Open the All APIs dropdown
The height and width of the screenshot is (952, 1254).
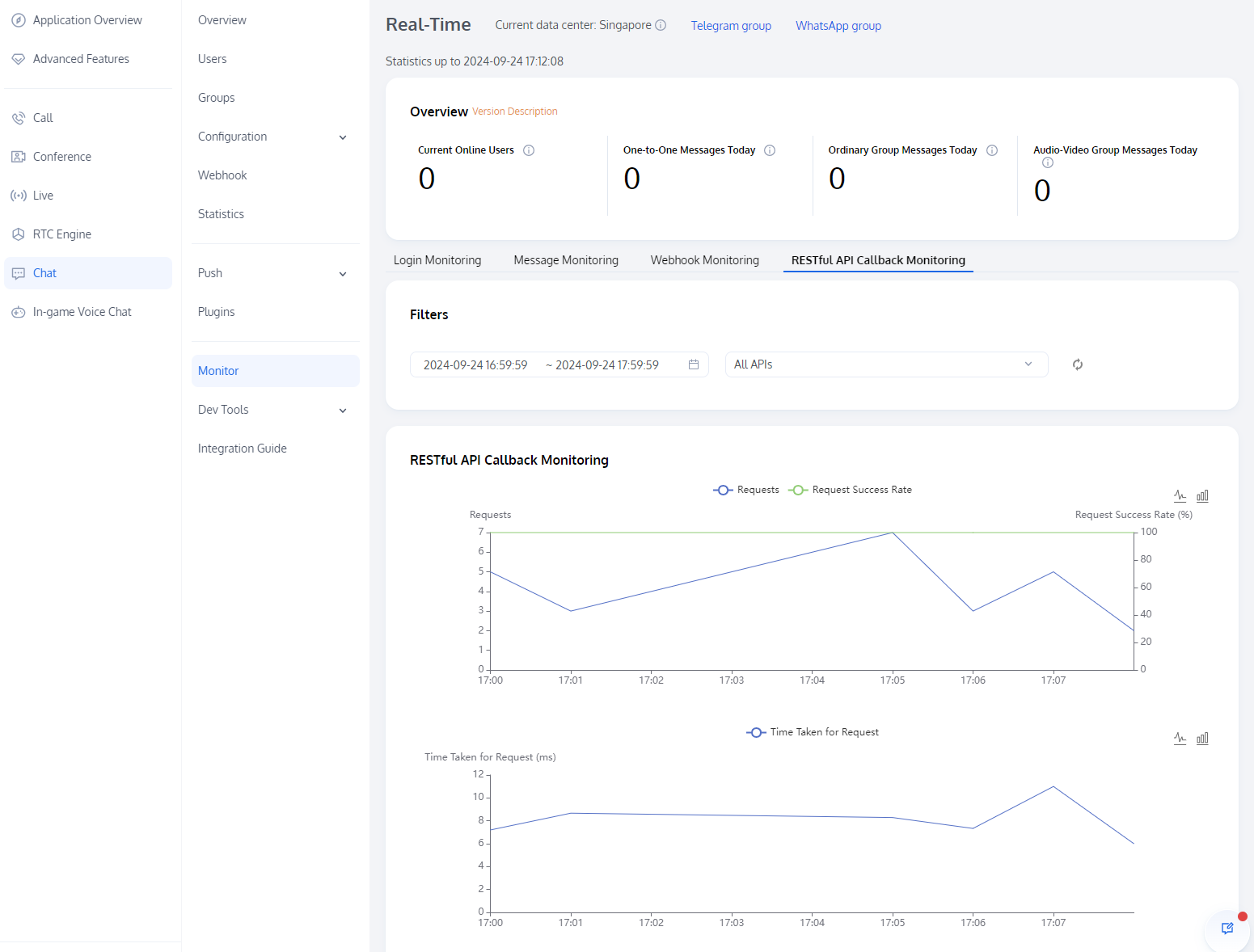point(885,364)
